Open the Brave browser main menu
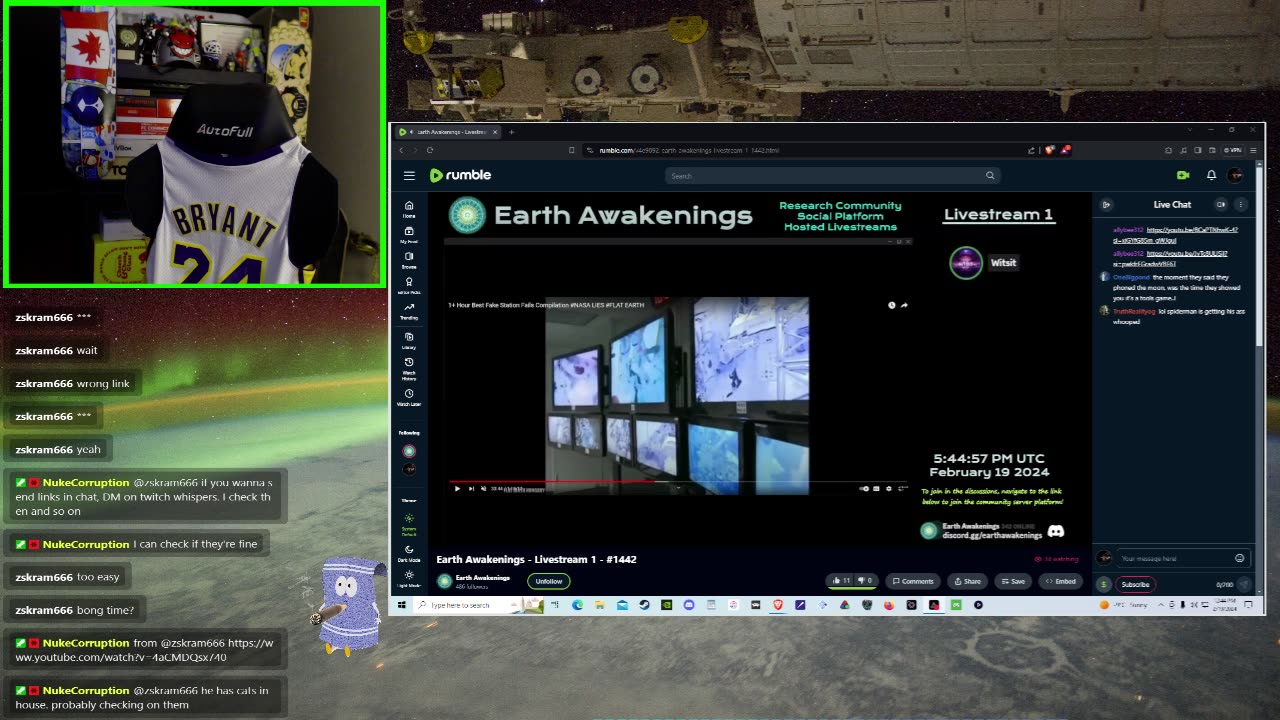This screenshot has width=1280, height=720. pyautogui.click(x=1253, y=150)
